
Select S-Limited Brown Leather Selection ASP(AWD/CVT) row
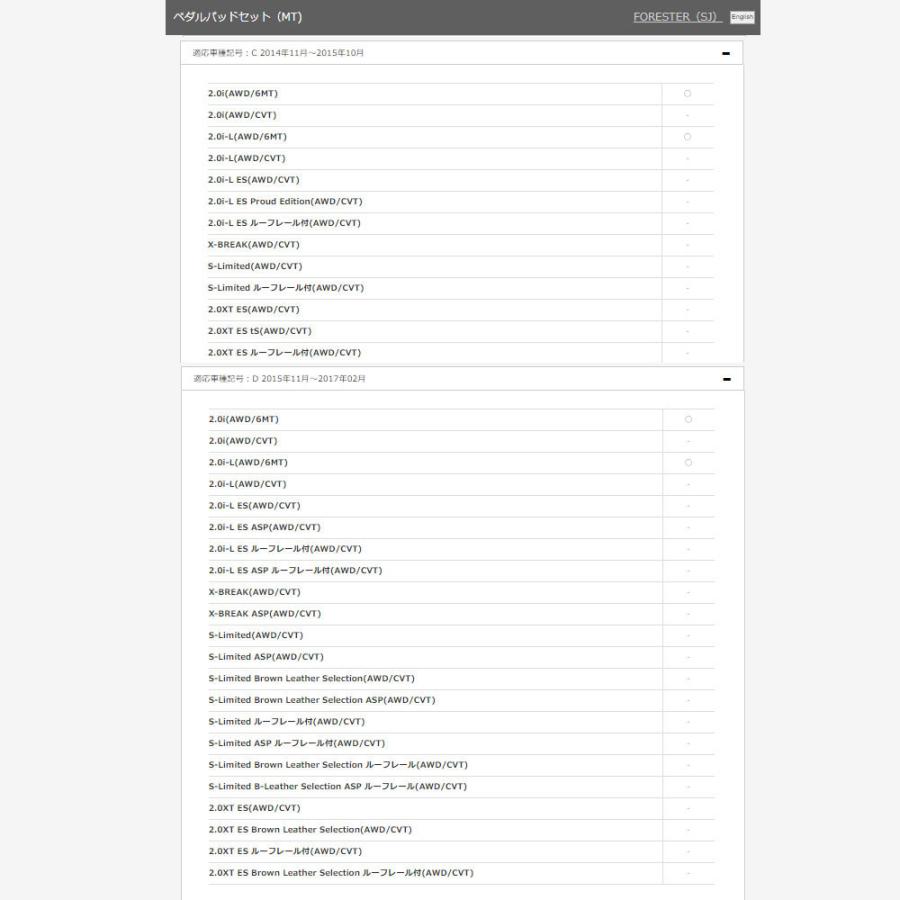click(x=322, y=700)
